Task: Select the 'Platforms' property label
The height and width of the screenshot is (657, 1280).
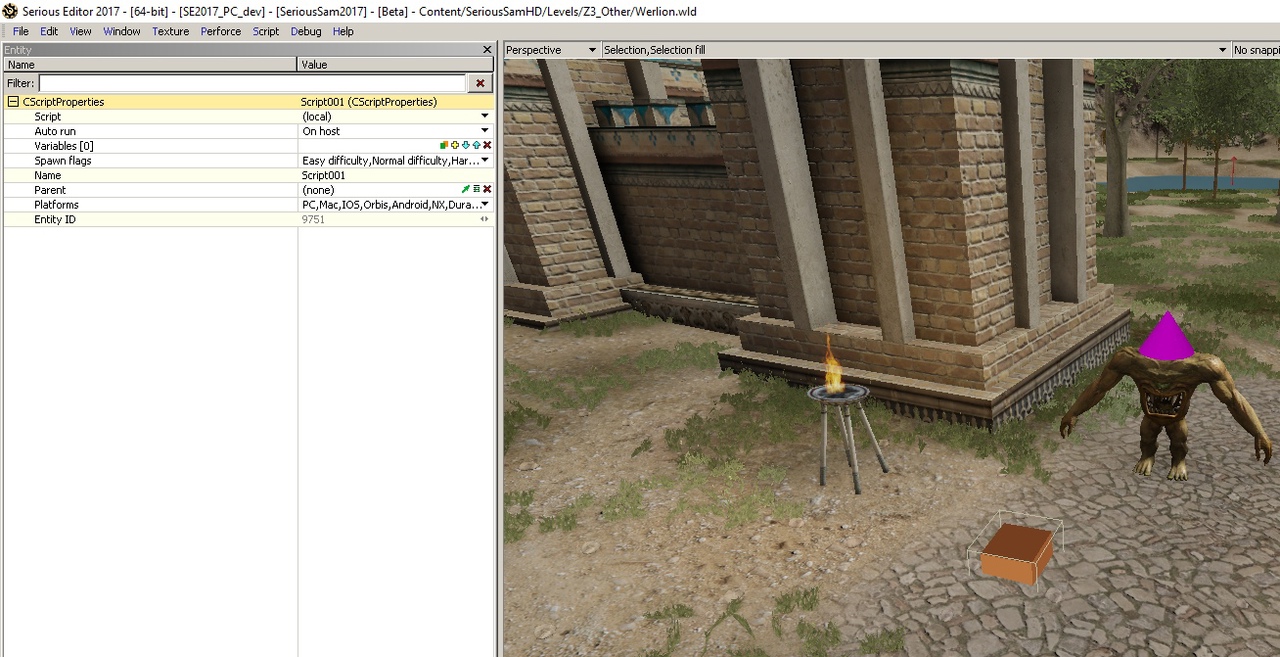Action: 56,205
